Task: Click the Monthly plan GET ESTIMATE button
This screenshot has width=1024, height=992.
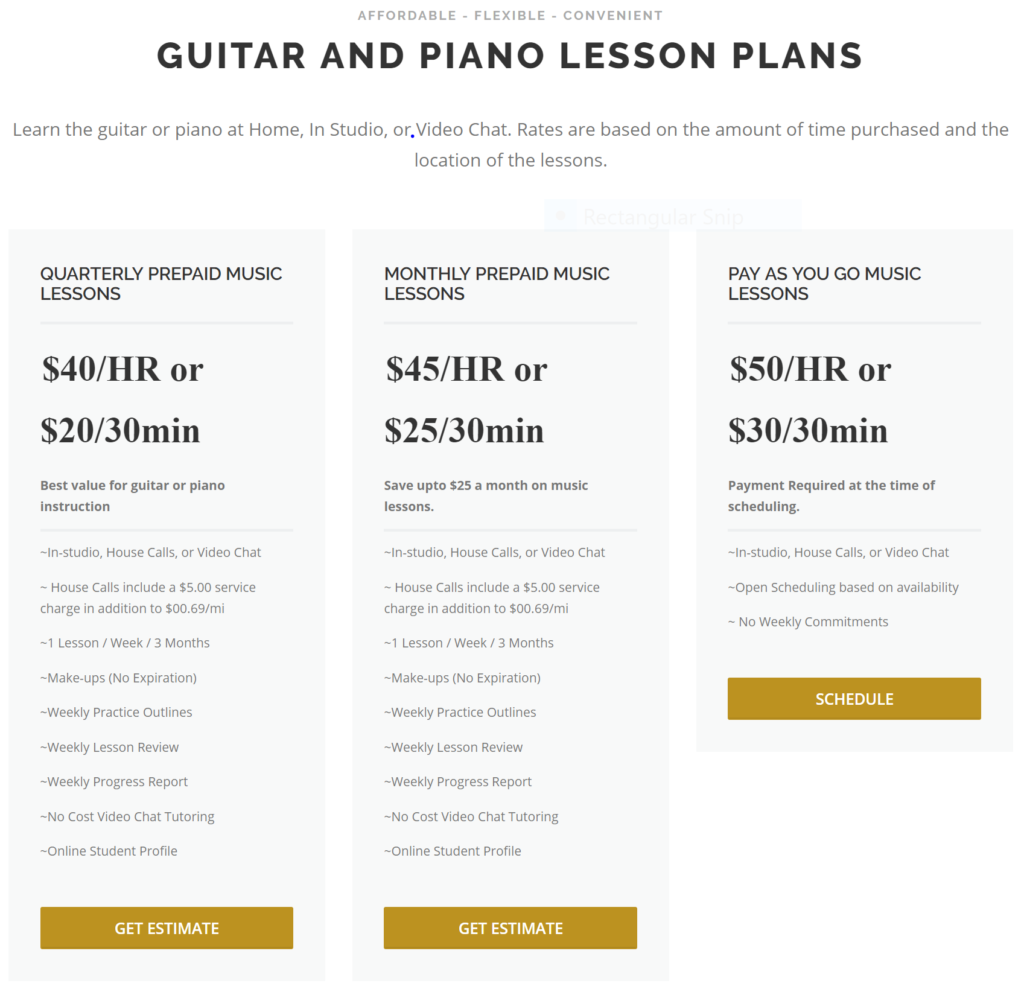Action: pyautogui.click(x=510, y=927)
